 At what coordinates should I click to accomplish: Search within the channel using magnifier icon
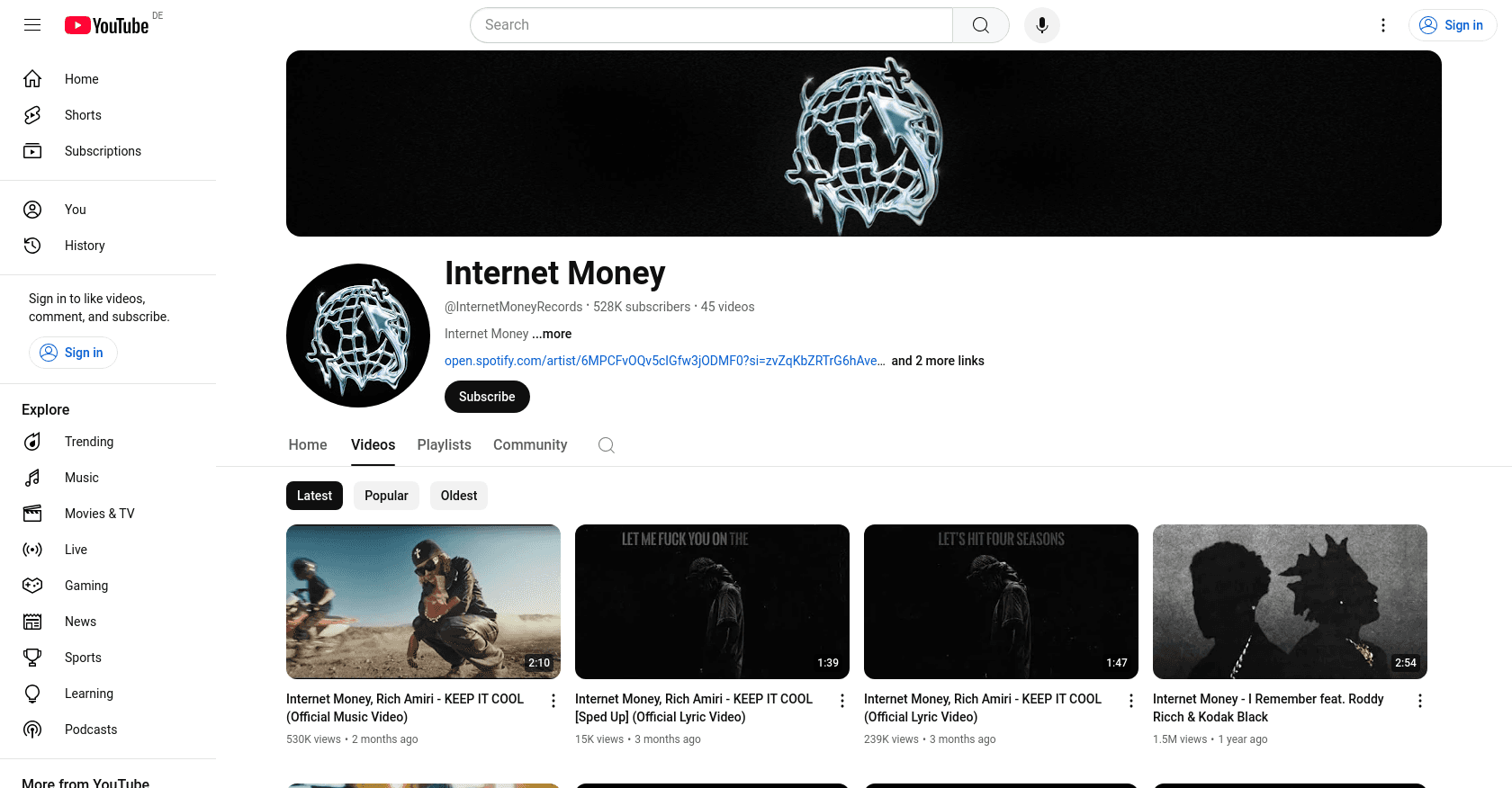point(607,445)
